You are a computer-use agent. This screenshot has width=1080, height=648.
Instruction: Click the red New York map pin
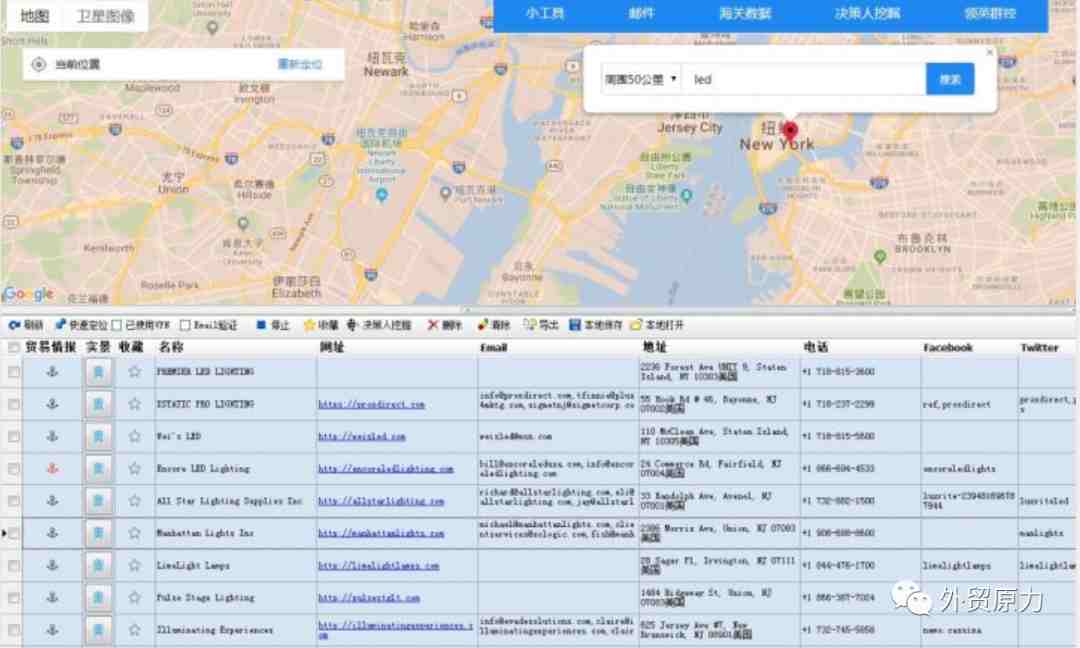tap(790, 131)
